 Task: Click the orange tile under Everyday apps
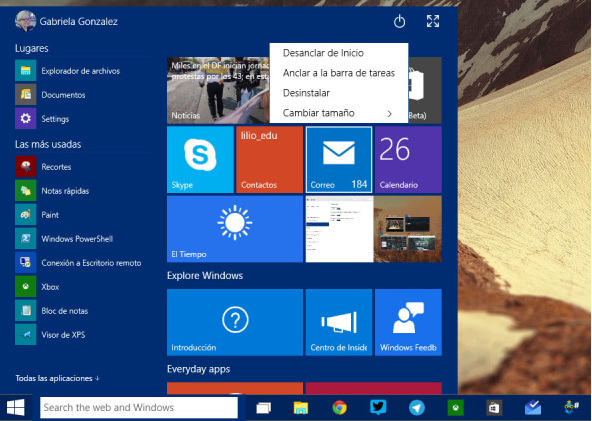click(x=235, y=389)
